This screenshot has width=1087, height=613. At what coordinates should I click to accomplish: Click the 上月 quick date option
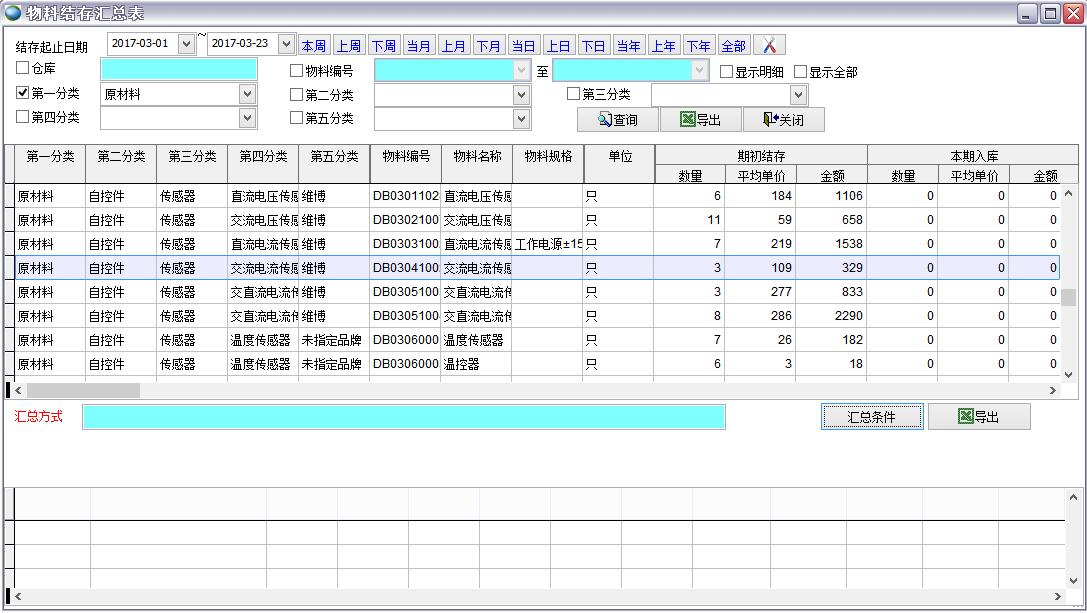(x=454, y=44)
